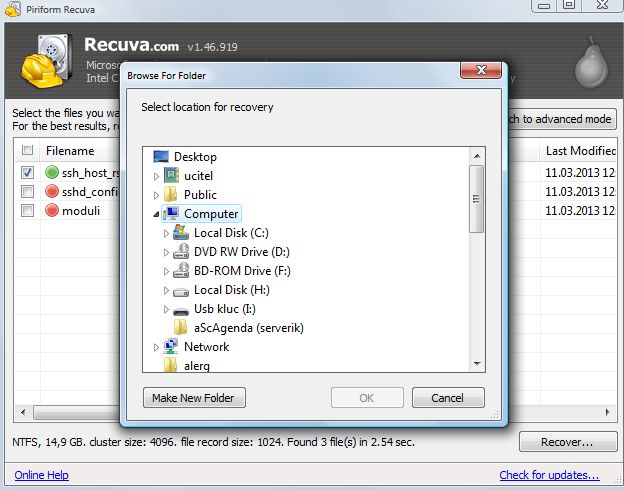Toggle select-all checkbox beside Filename header

click(x=27, y=150)
